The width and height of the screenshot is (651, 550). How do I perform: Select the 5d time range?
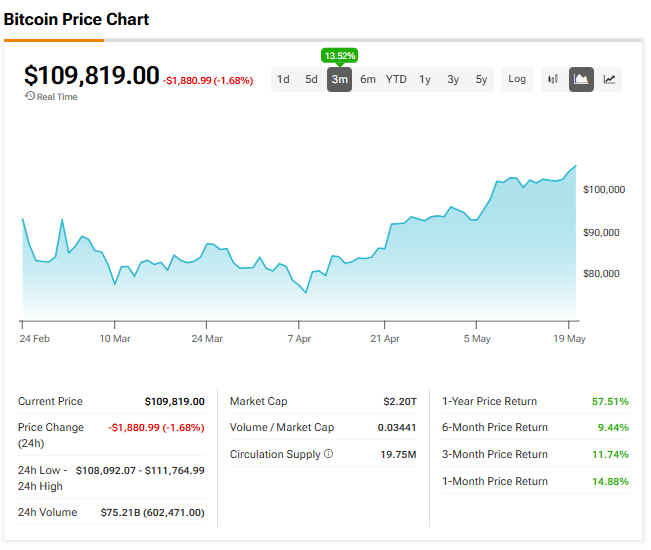click(311, 79)
